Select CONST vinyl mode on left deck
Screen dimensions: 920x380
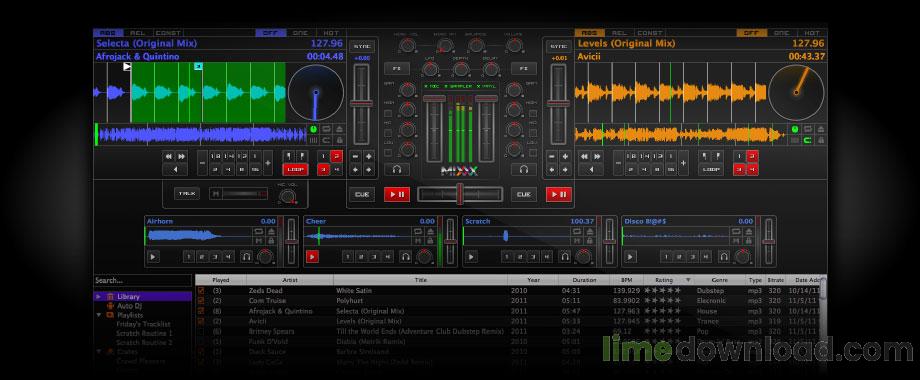coord(167,33)
